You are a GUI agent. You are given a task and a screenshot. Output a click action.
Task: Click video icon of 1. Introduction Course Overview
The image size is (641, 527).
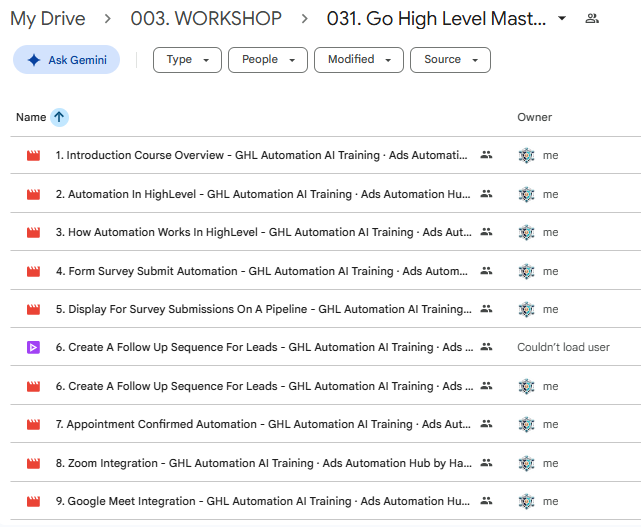pyautogui.click(x=34, y=155)
